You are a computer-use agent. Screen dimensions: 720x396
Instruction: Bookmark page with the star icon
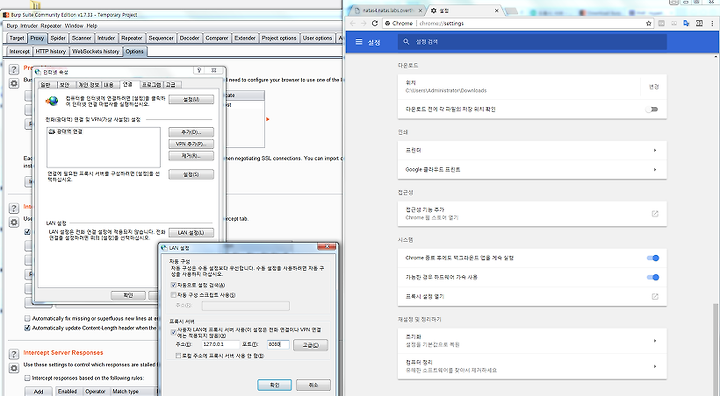pyautogui.click(x=649, y=23)
